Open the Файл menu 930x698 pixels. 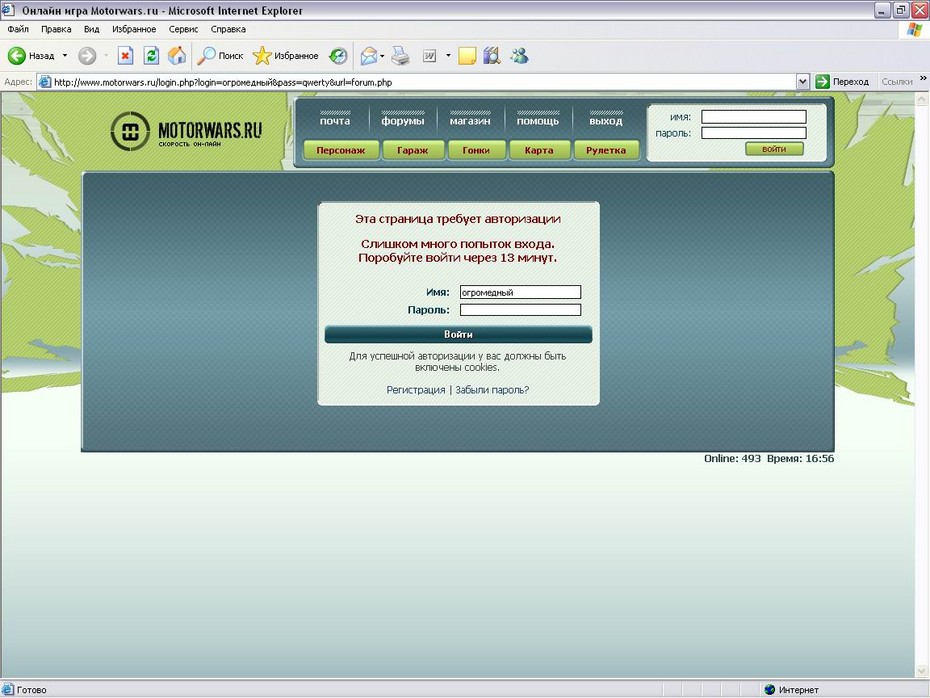18,29
